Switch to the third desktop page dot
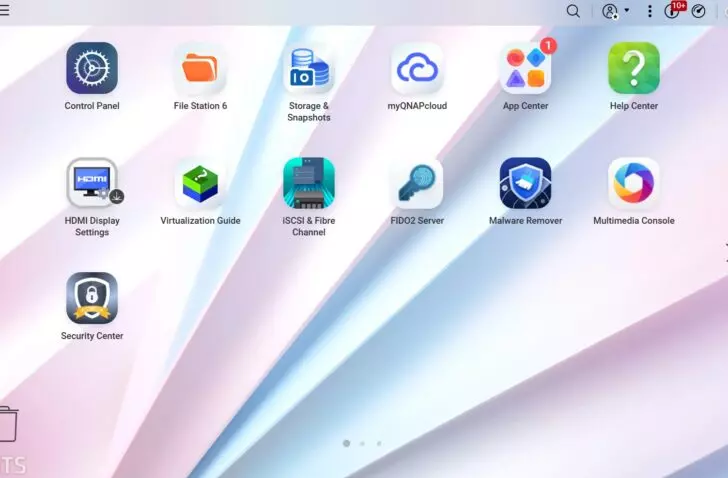 pos(379,444)
